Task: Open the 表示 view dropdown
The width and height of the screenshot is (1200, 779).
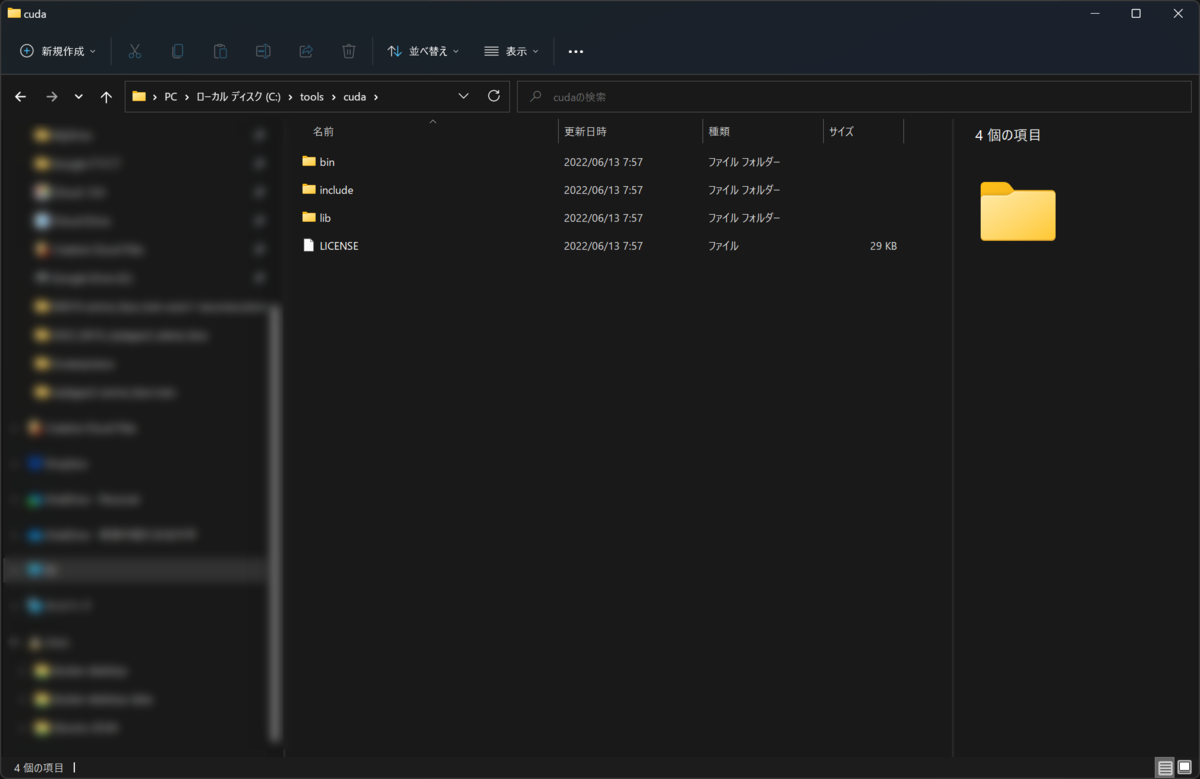Action: tap(511, 51)
